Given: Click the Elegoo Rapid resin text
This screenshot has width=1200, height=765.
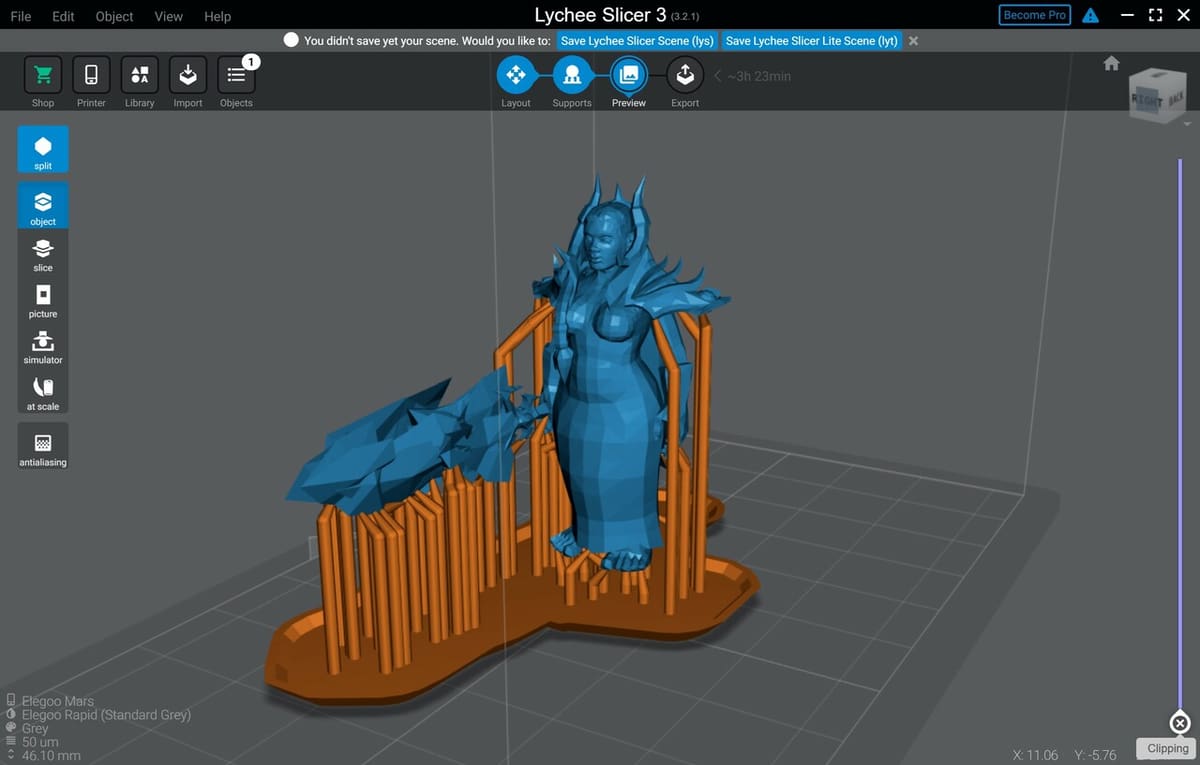Looking at the screenshot, I should click(x=106, y=715).
